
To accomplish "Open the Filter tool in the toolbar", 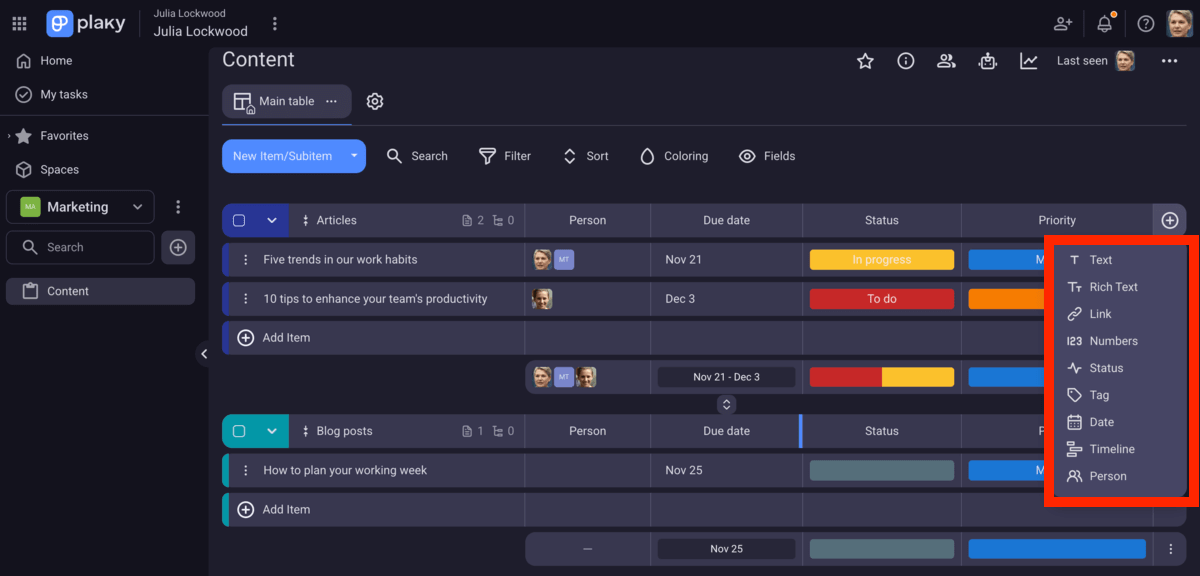I will point(505,156).
